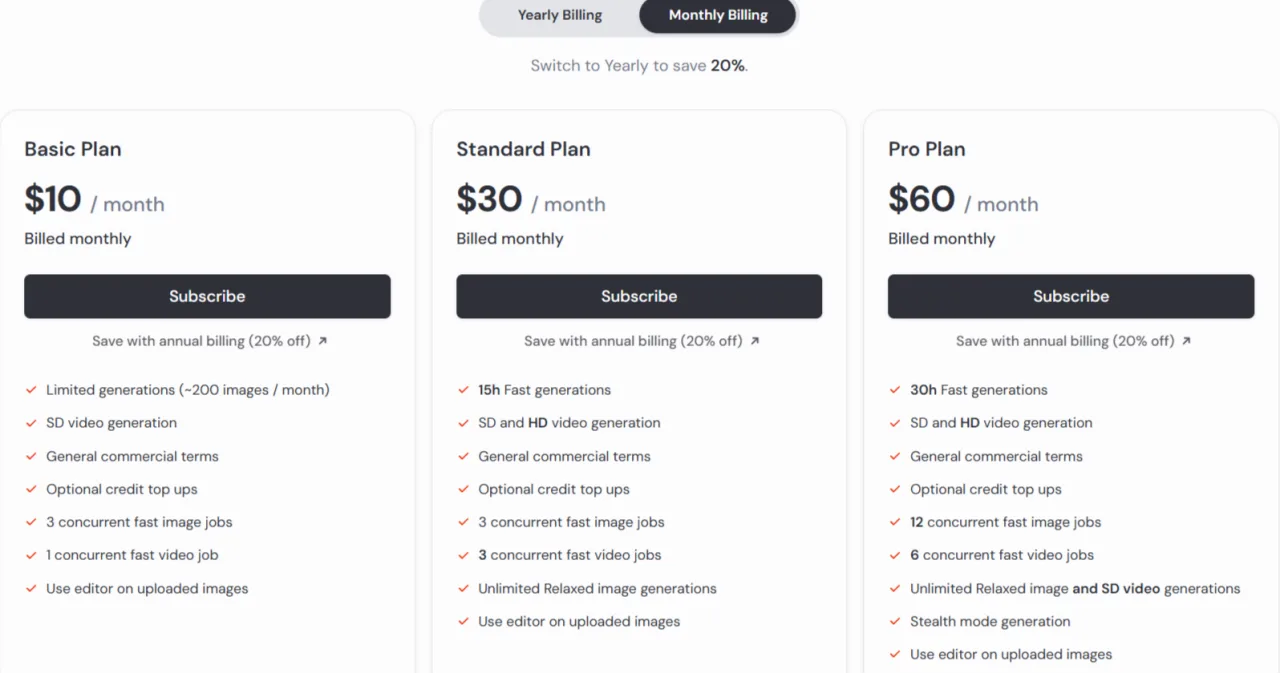This screenshot has height=673, width=1280.
Task: Select the Monthly Billing option
Action: [718, 15]
